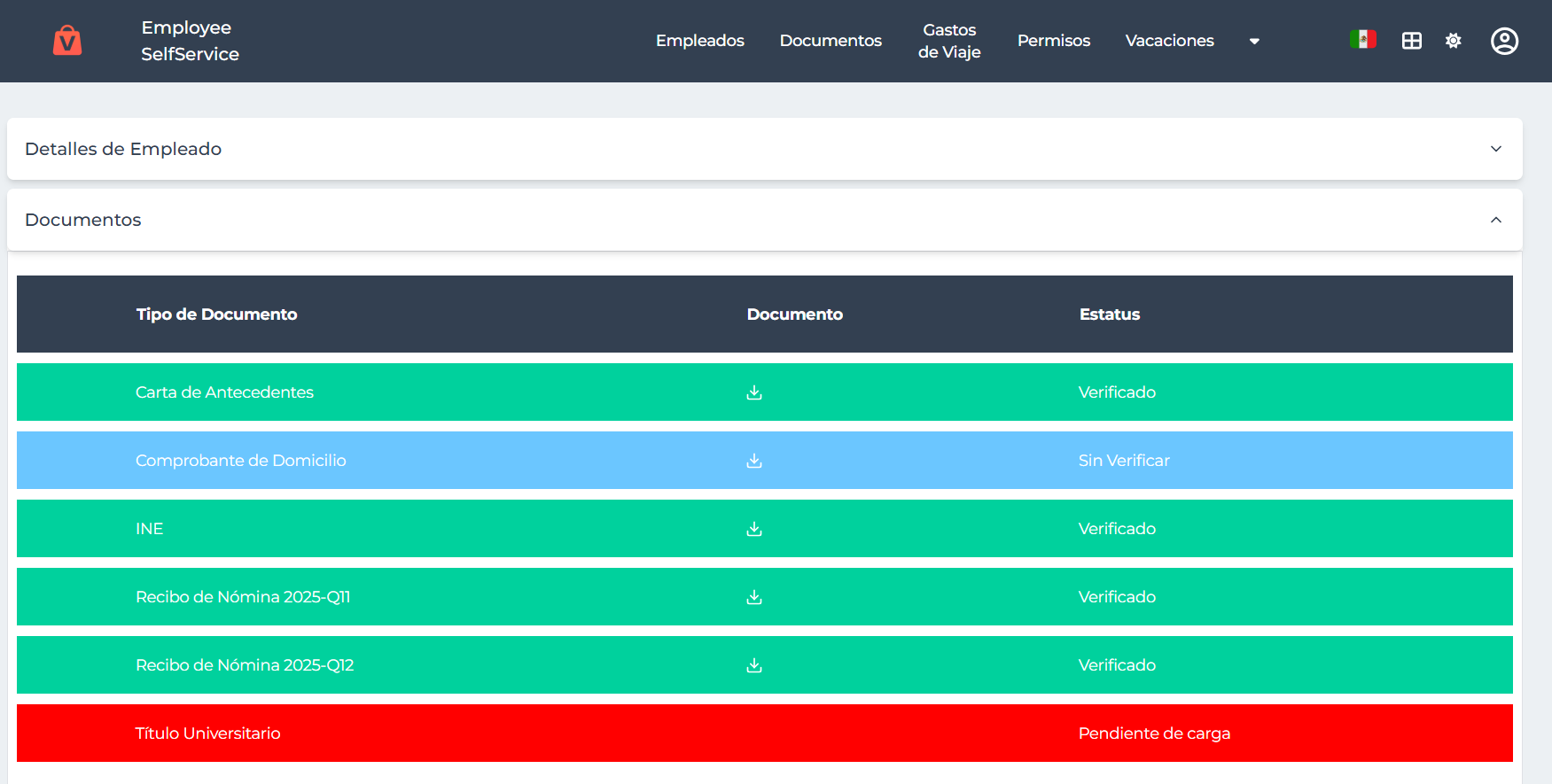
Task: Collapse the Documentos section
Action: pyautogui.click(x=1495, y=220)
